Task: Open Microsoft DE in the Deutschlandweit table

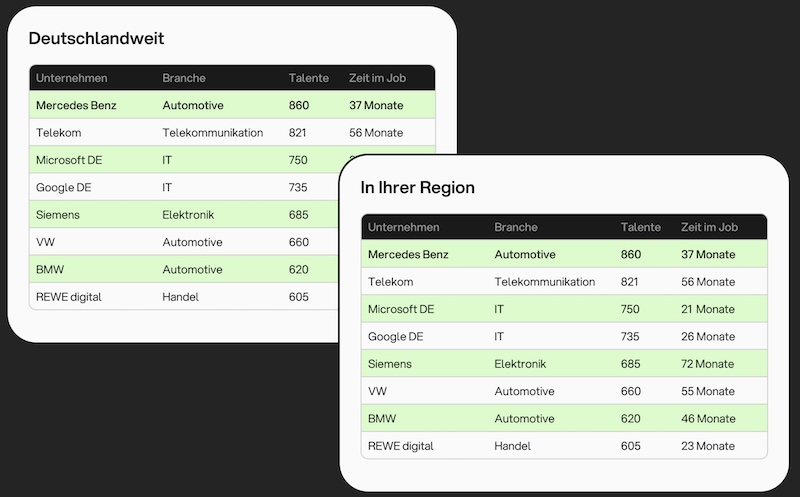Action: (x=69, y=160)
